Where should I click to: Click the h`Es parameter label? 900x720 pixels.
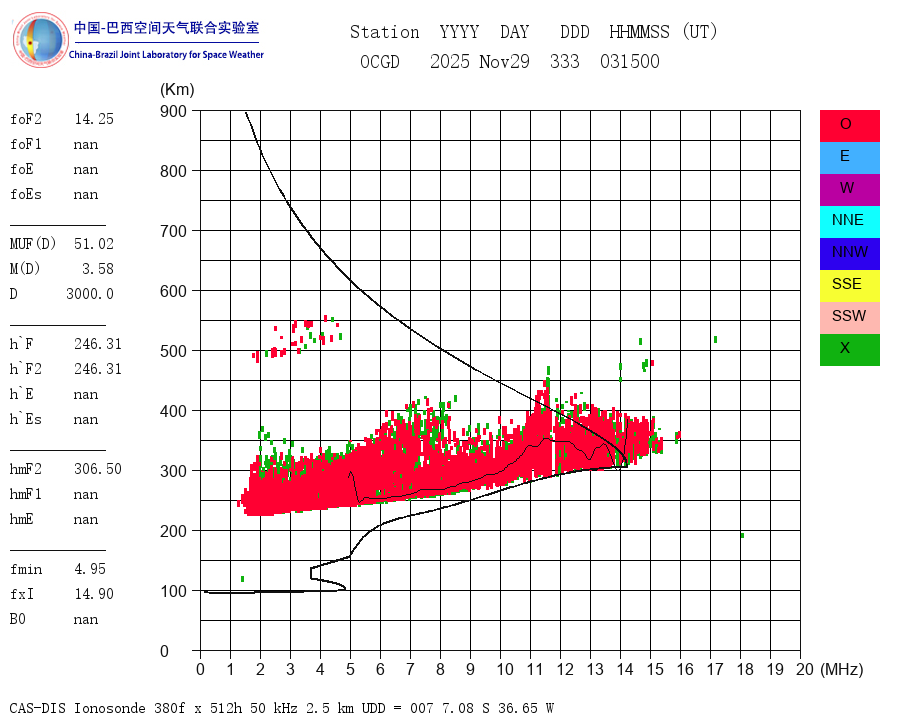26,419
